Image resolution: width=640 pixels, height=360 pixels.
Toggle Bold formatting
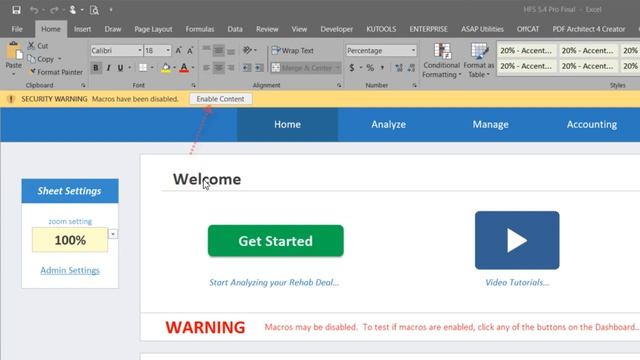tap(96, 68)
